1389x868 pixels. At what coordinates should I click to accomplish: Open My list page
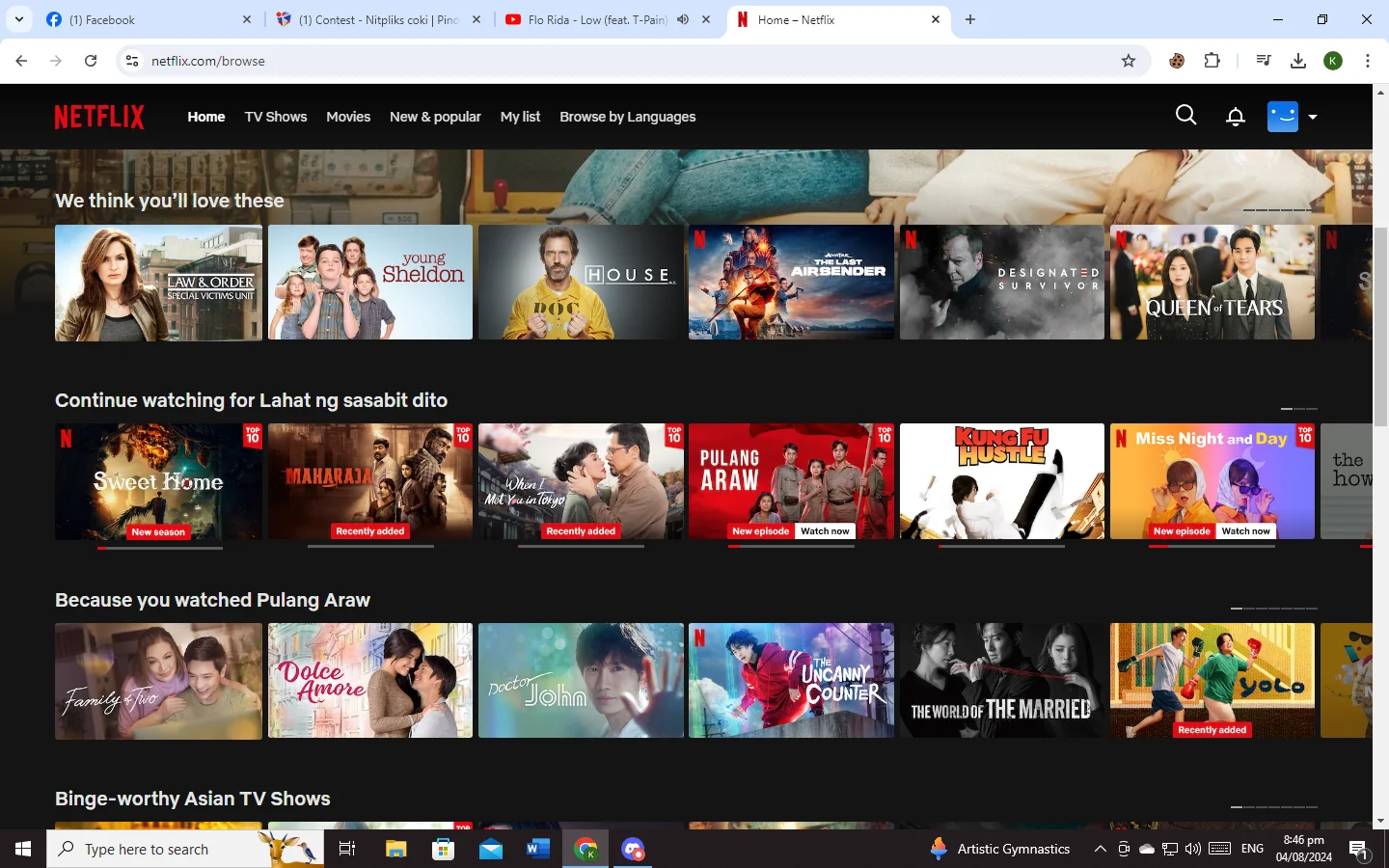point(520,117)
